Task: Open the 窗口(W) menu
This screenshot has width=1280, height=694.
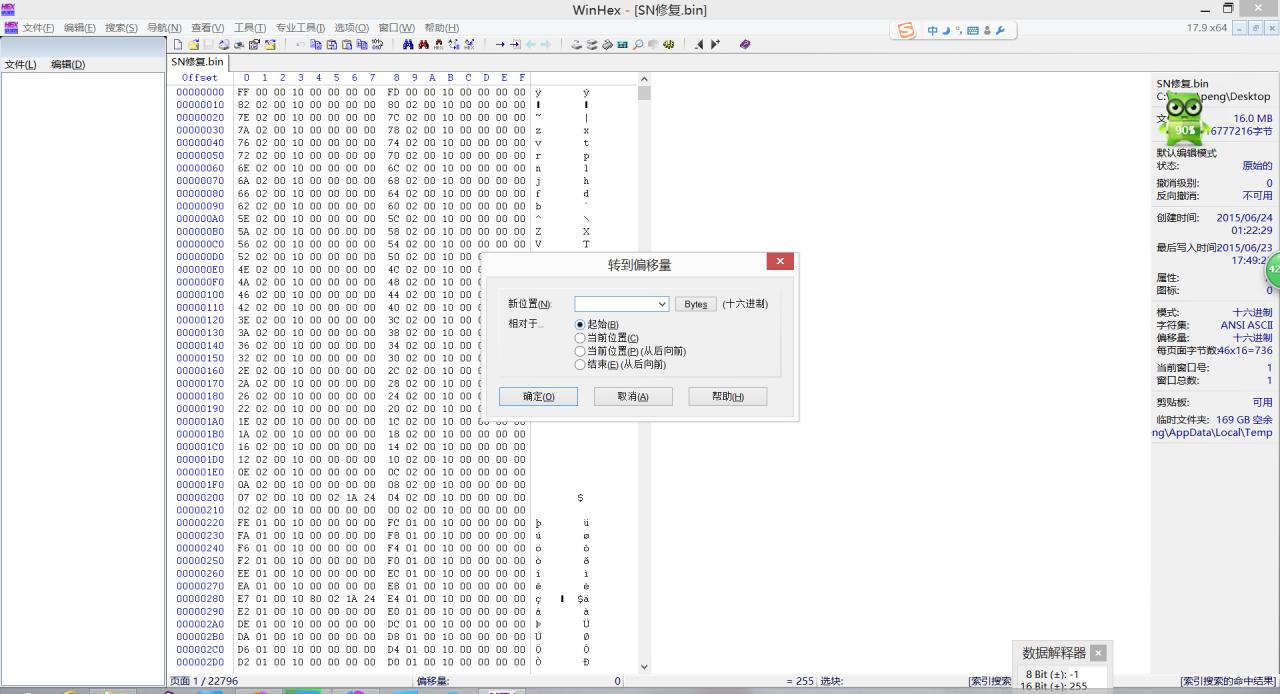Action: coord(397,28)
